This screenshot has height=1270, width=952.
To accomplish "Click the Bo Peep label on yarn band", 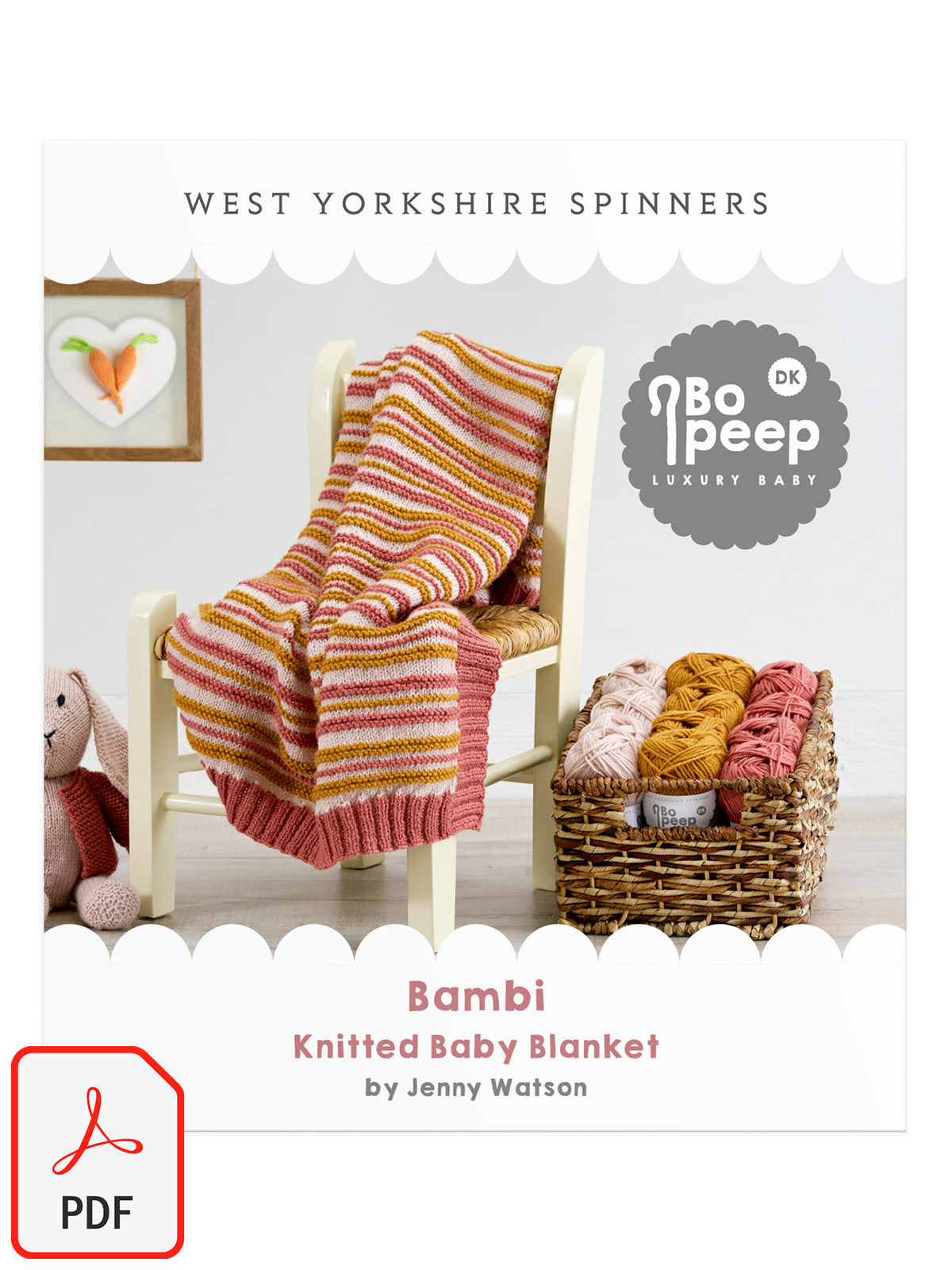I will tap(676, 810).
